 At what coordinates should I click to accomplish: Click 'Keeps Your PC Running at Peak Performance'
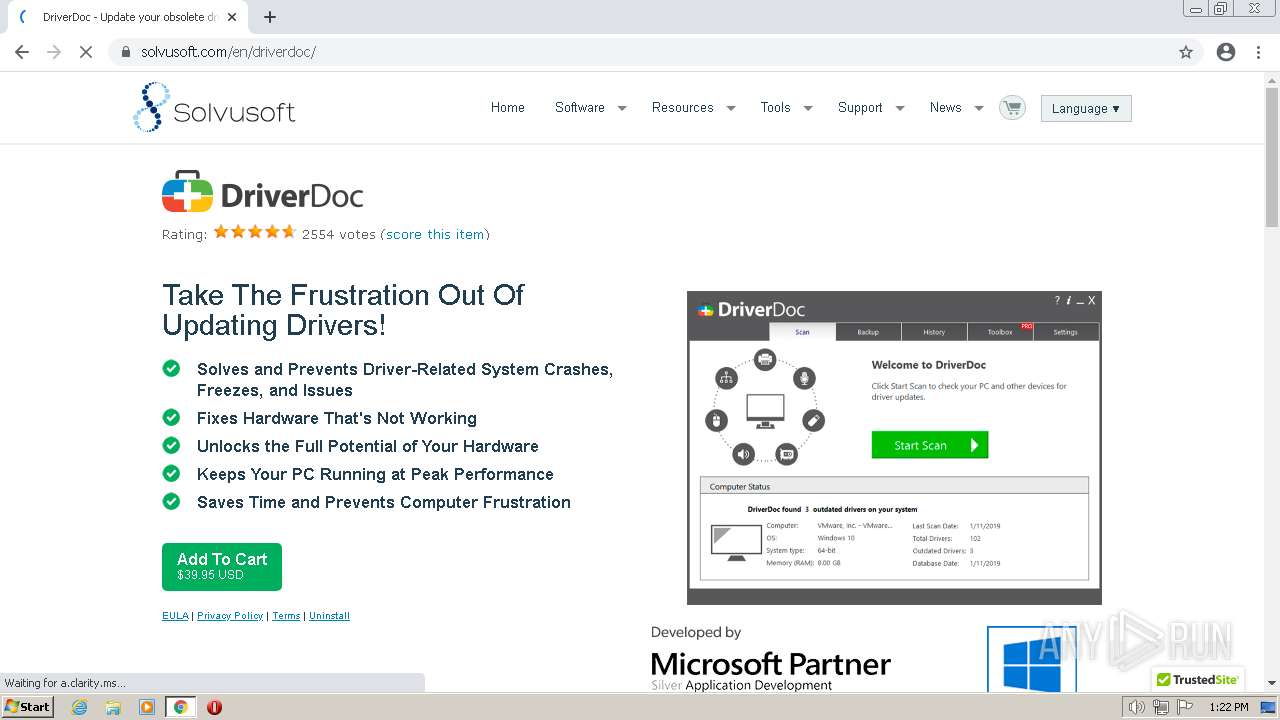click(x=375, y=474)
